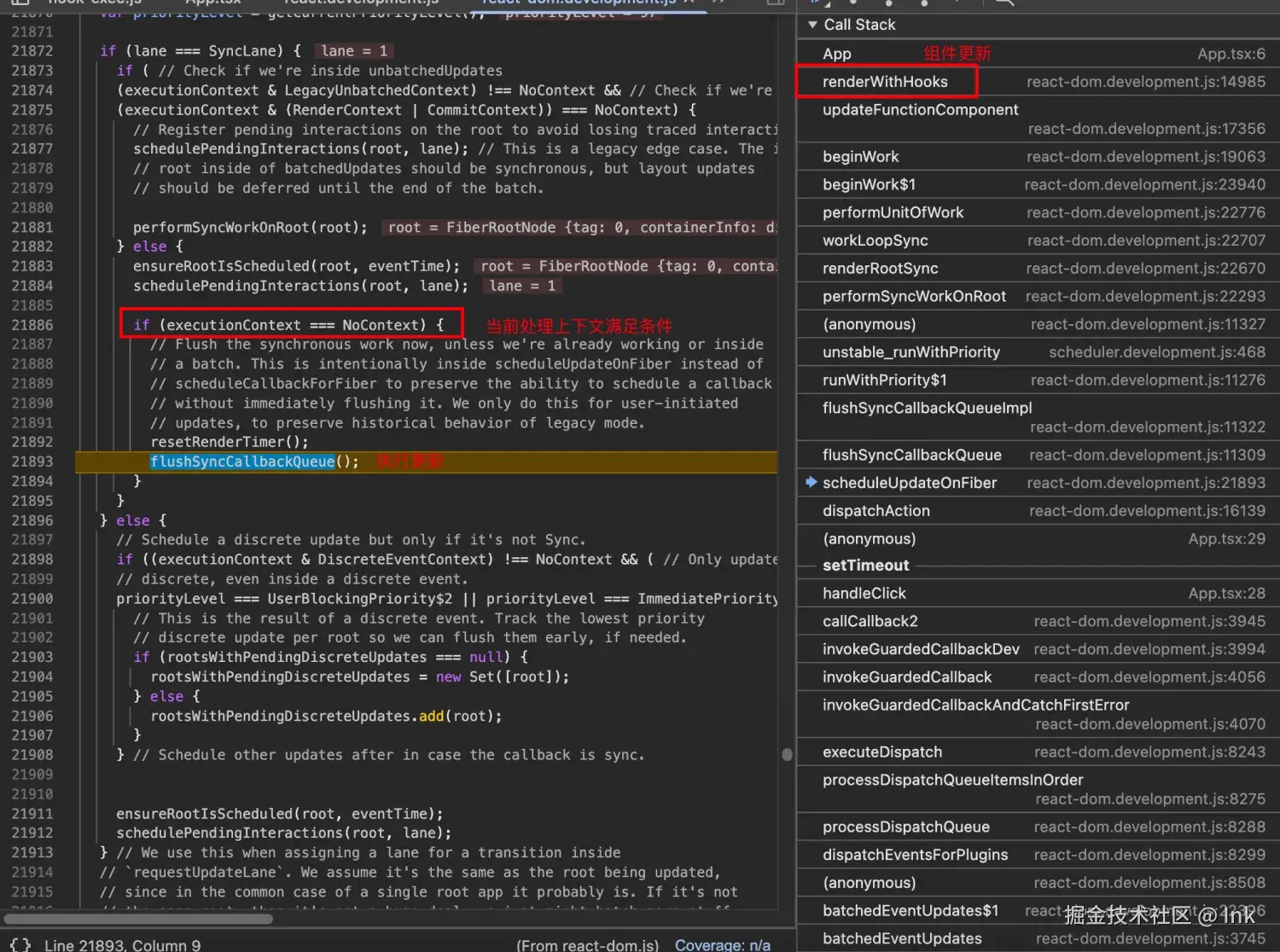Screen dimensions: 1280x952
Task: Select the anonymous frame at react-dom.development.js:8508
Action: pos(1038,883)
